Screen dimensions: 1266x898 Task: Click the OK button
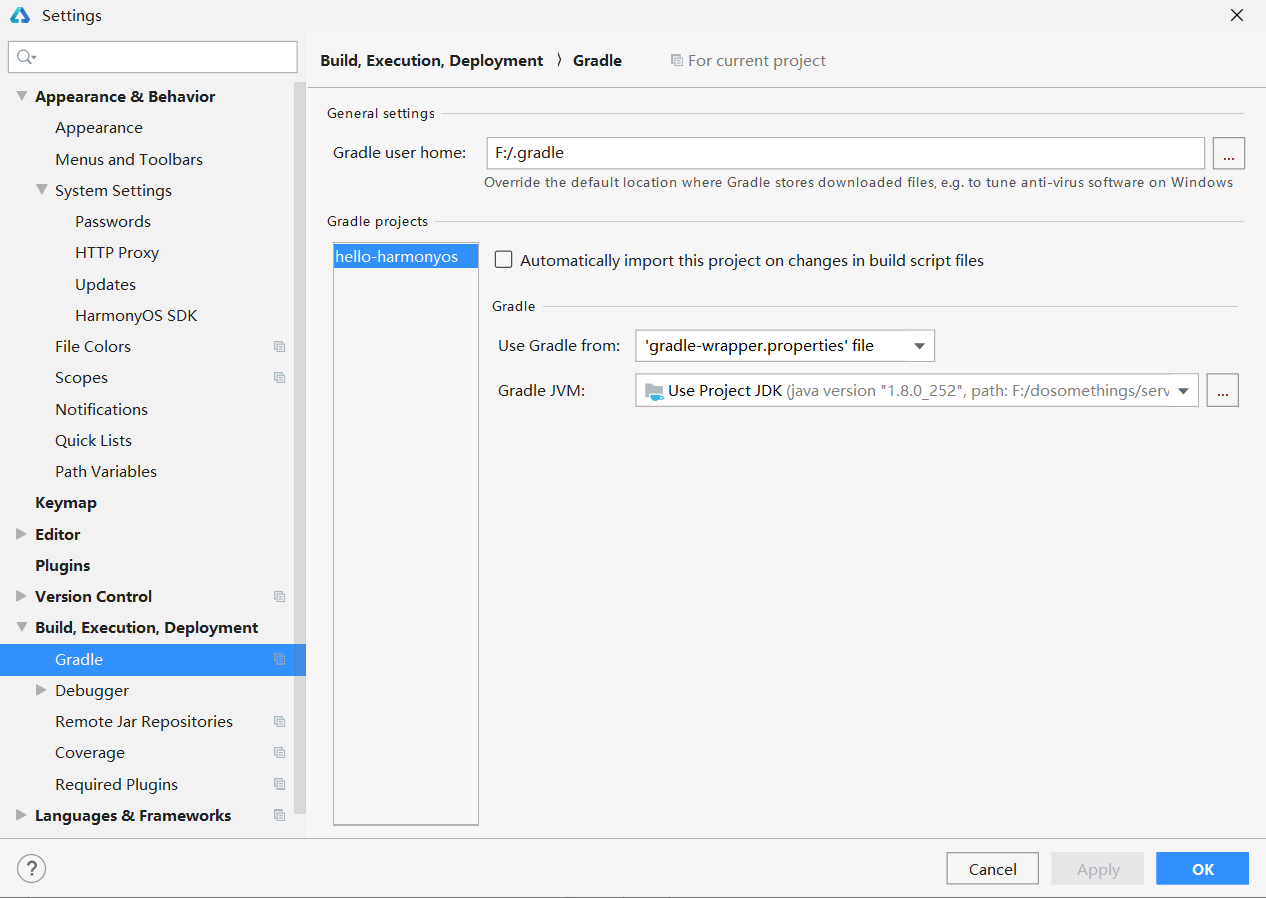(1202, 869)
